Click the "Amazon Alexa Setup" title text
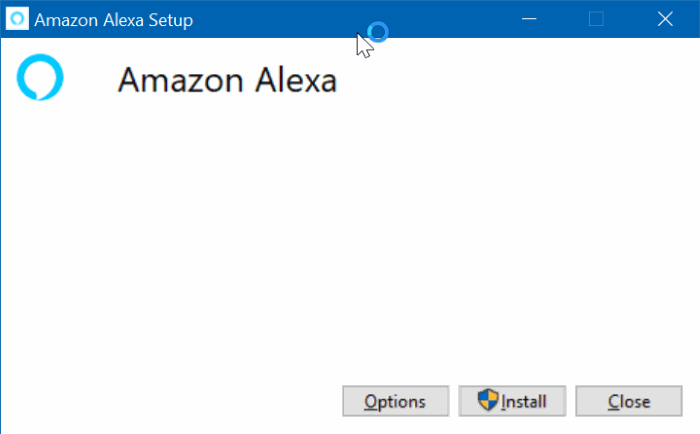 click(x=114, y=20)
